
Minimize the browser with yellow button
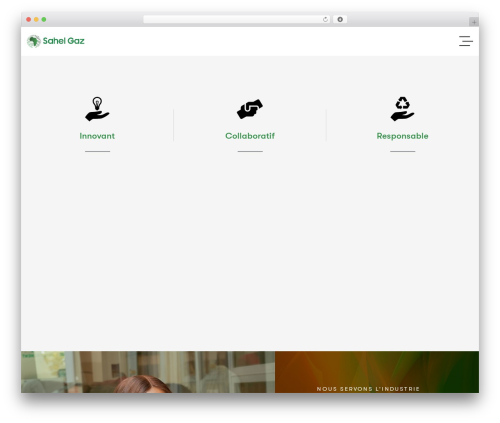click(x=36, y=19)
